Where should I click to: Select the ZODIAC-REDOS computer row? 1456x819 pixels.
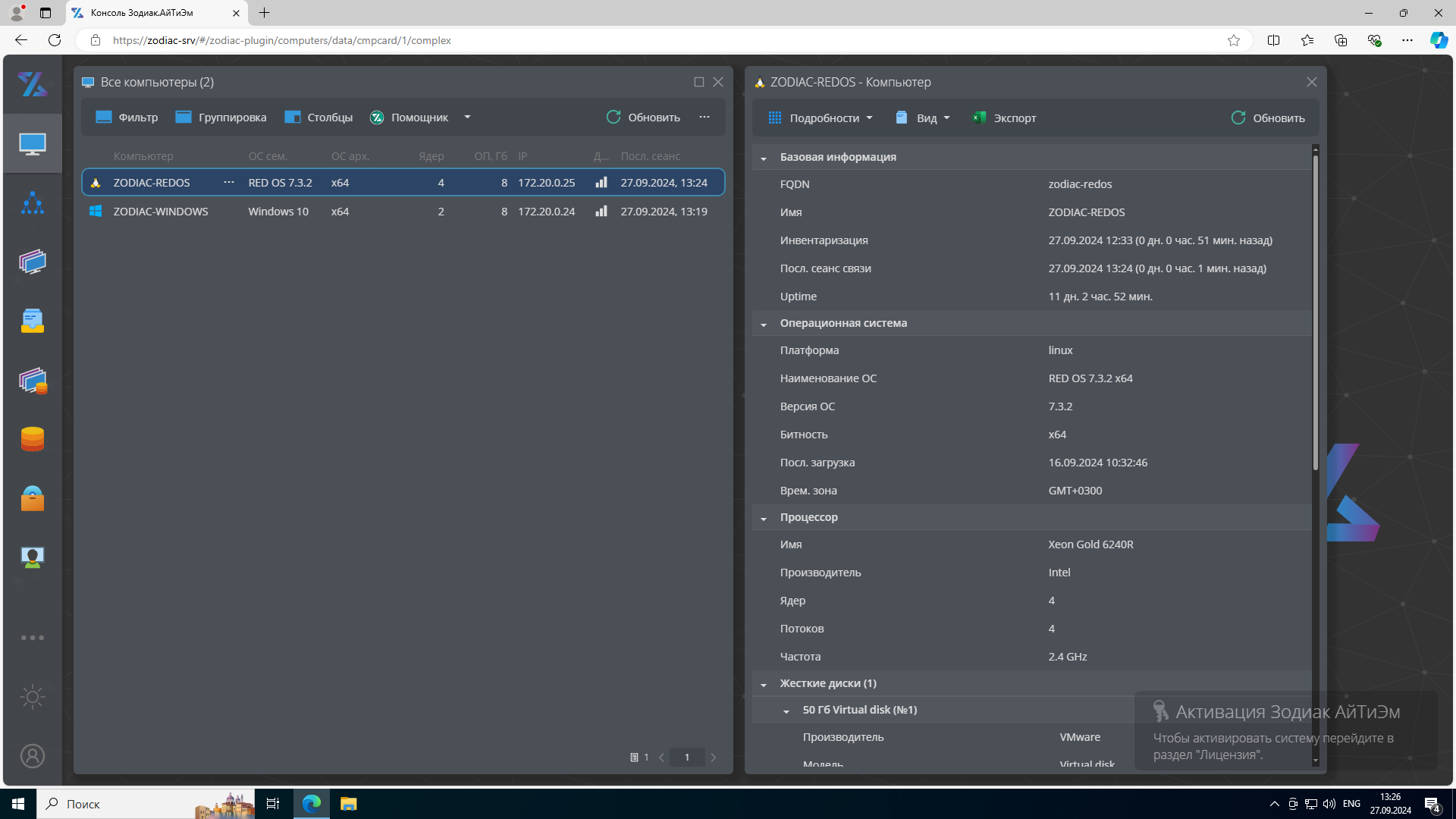pyautogui.click(x=403, y=183)
